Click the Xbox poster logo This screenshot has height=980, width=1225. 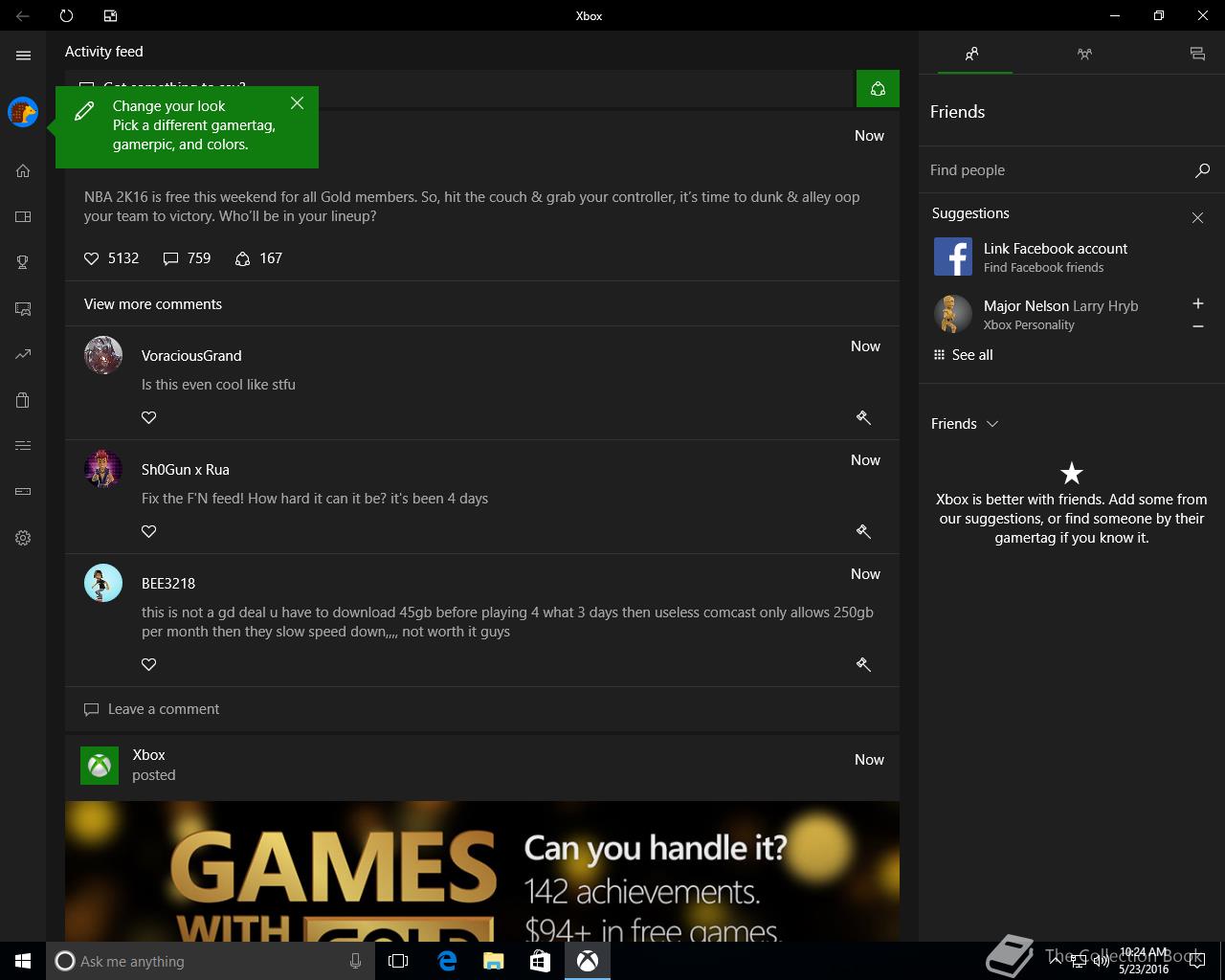(x=100, y=766)
